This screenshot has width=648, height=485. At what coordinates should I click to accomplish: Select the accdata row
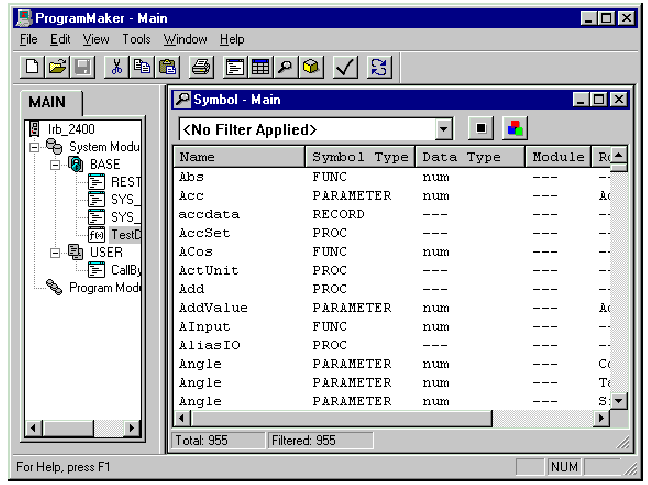(x=392, y=214)
